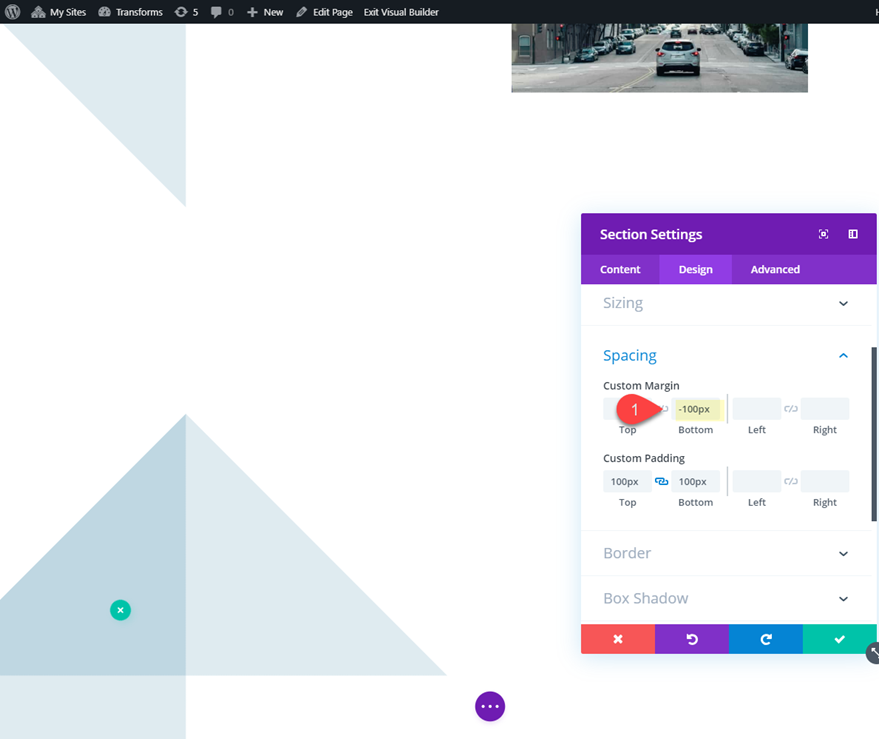Viewport: 880px width, 739px height.
Task: Edit the Custom Margin Left field
Action: (757, 409)
